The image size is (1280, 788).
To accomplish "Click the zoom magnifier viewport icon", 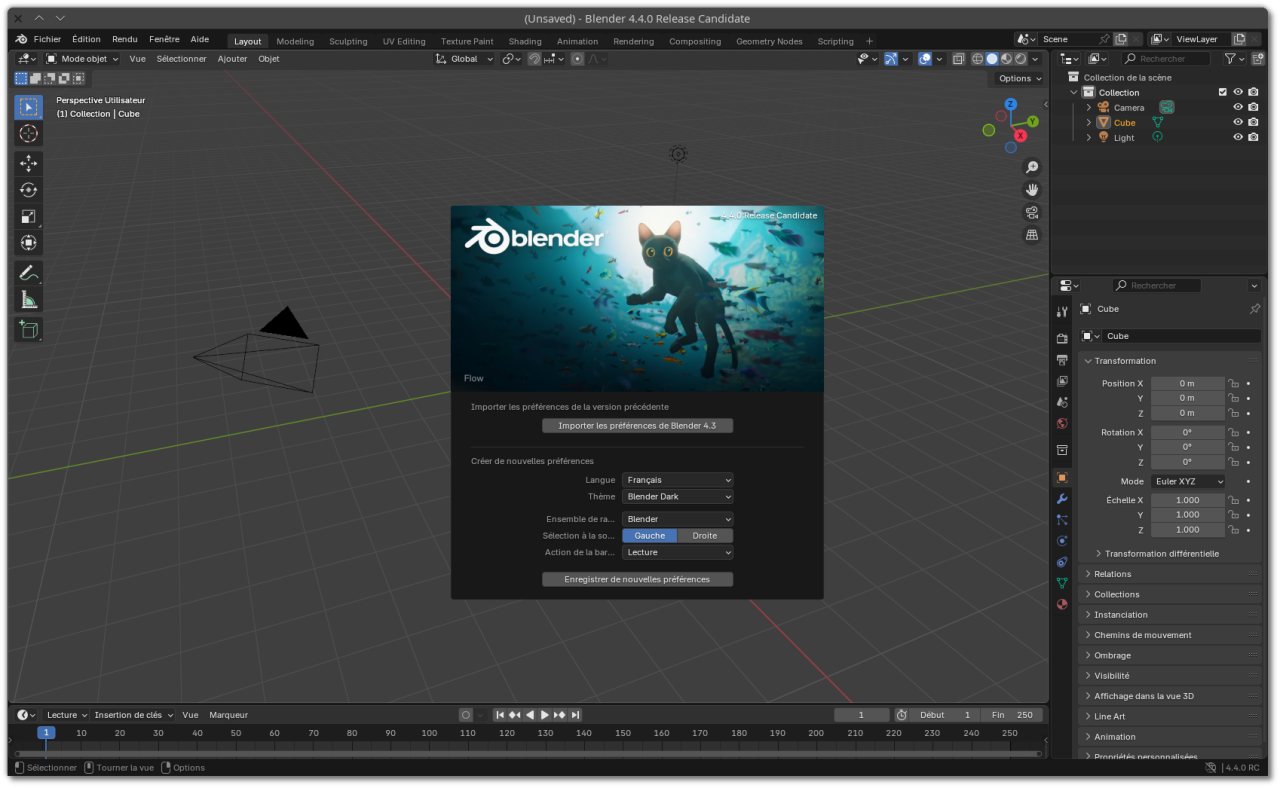I will pyautogui.click(x=1032, y=167).
